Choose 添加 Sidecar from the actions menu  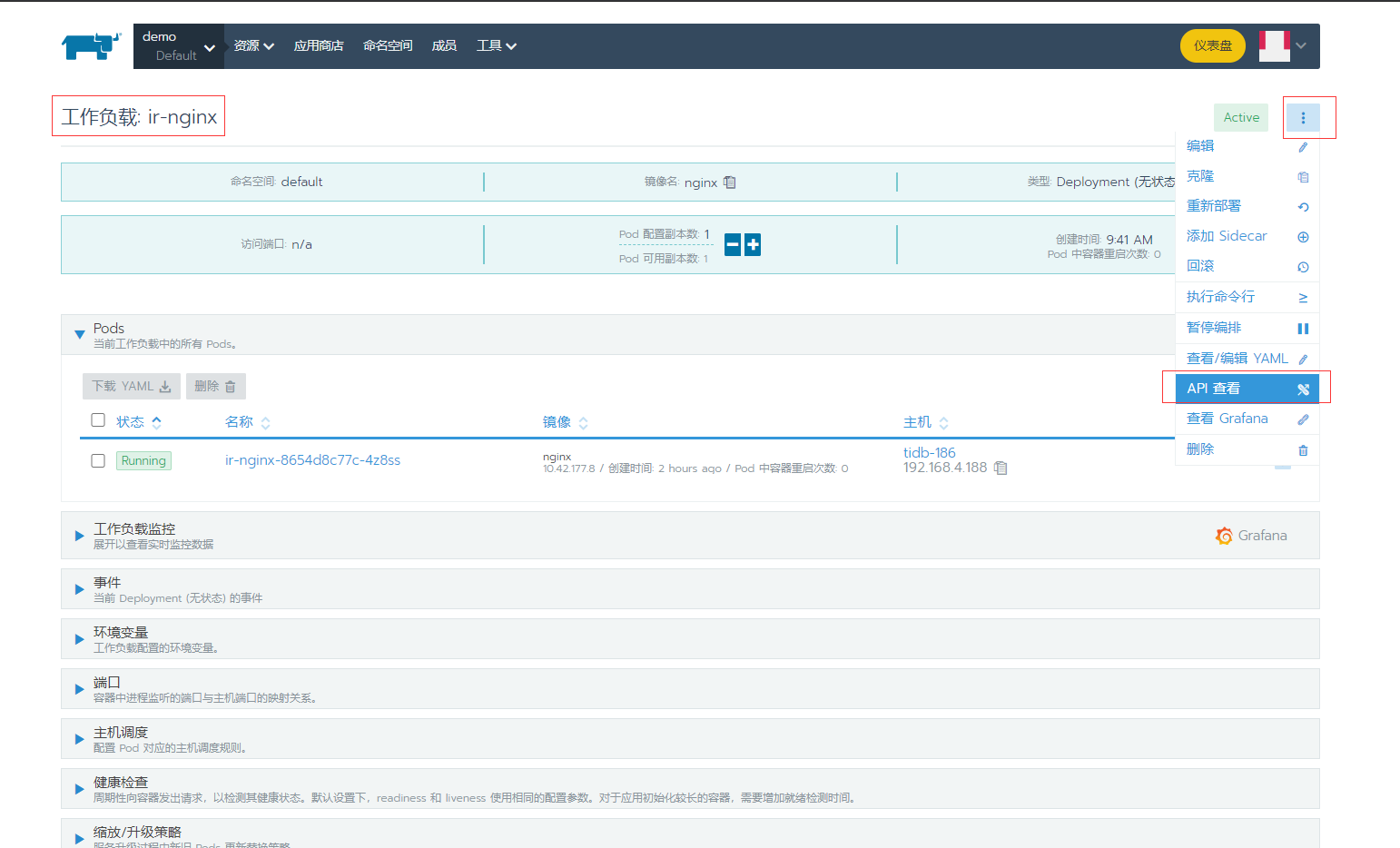(x=1247, y=236)
